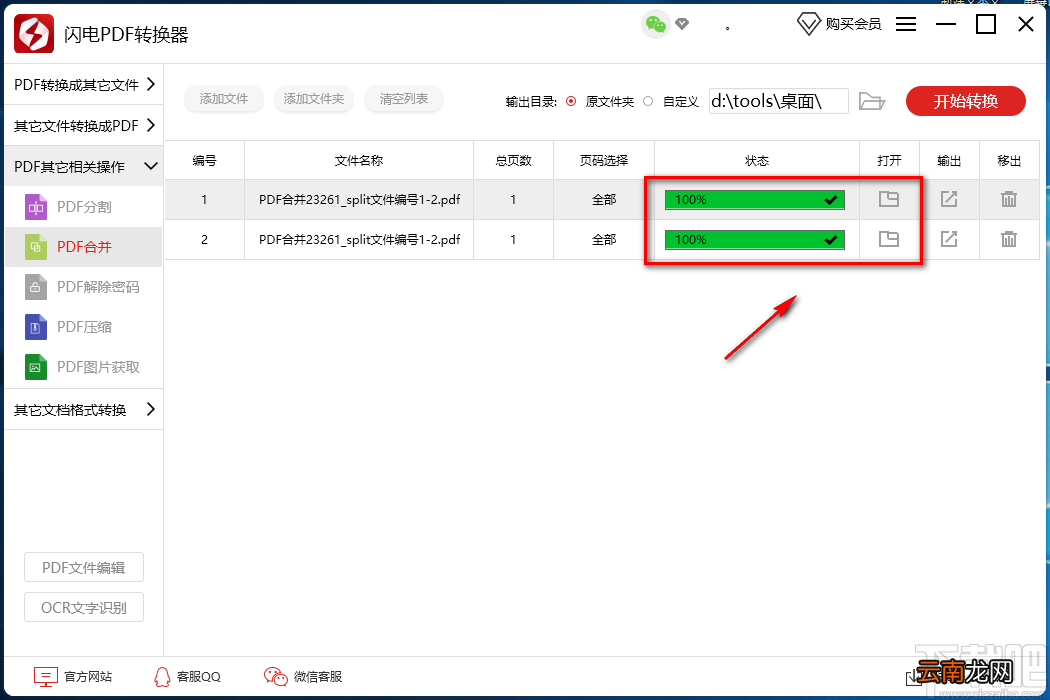Image resolution: width=1050 pixels, height=700 pixels.
Task: Click the 购买会员 diamond button
Action: click(839, 25)
